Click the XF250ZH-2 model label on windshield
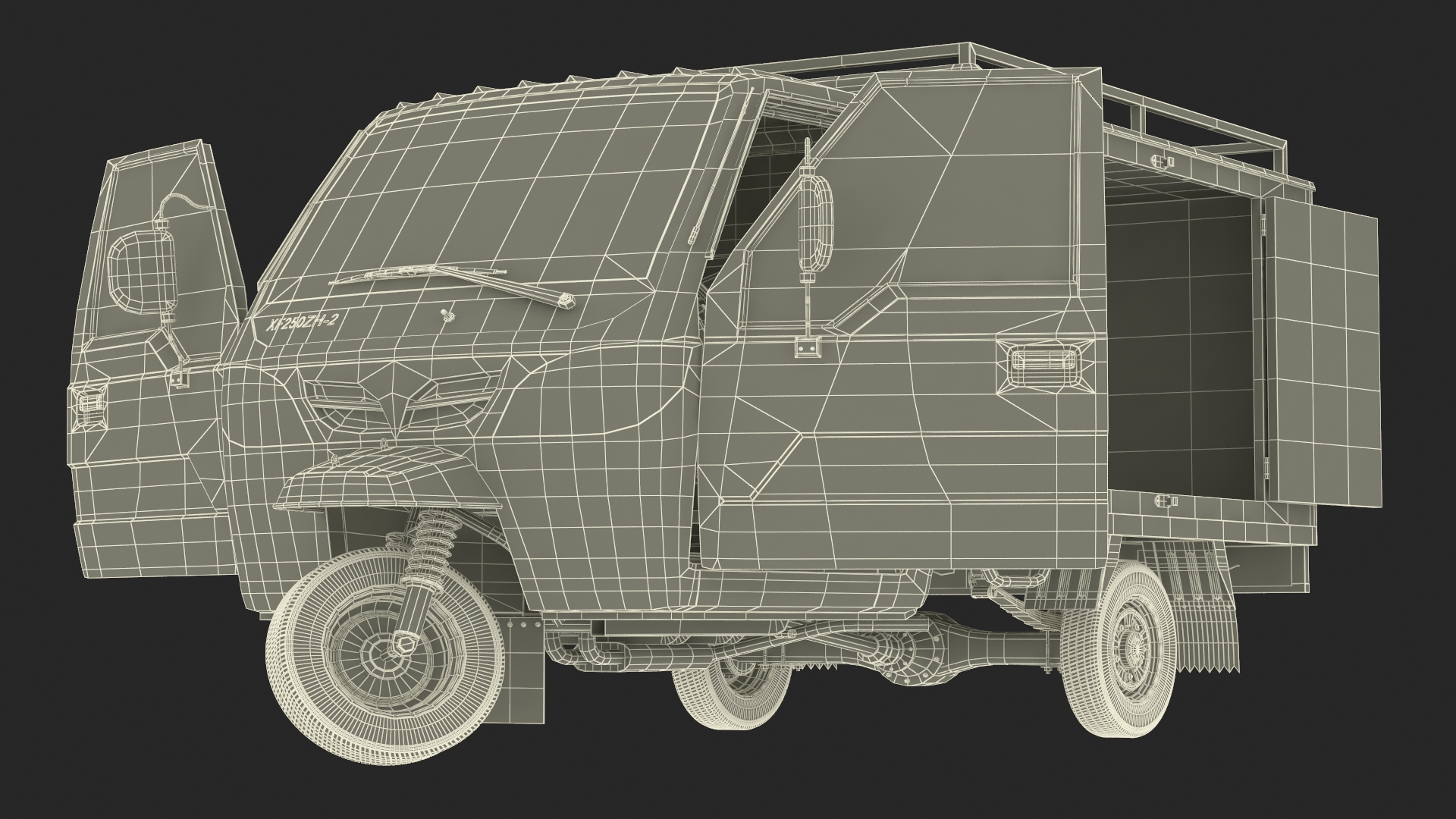 click(303, 322)
